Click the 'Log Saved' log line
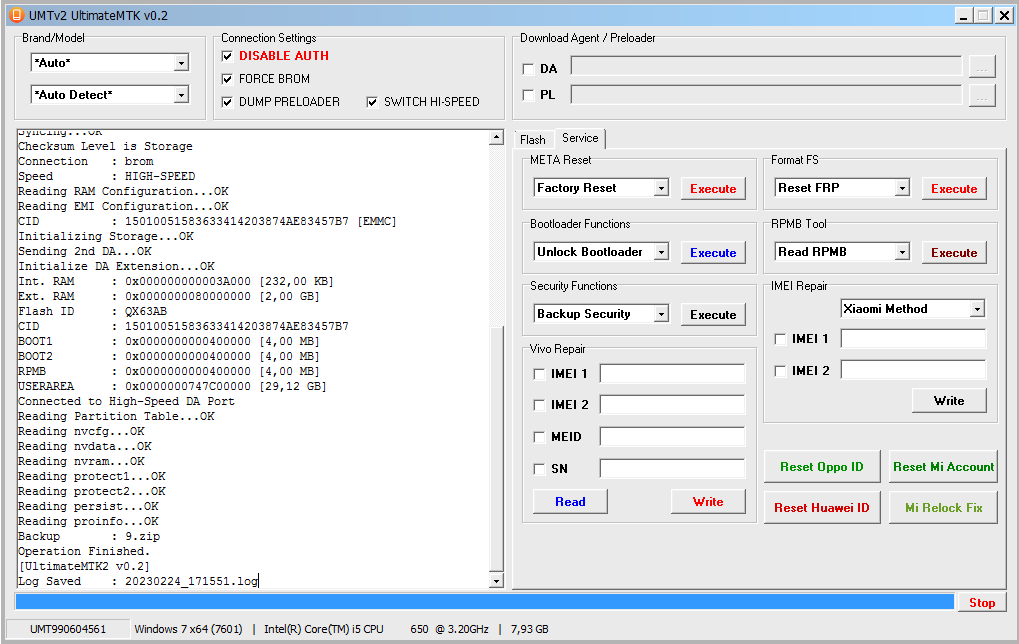 tap(138, 582)
